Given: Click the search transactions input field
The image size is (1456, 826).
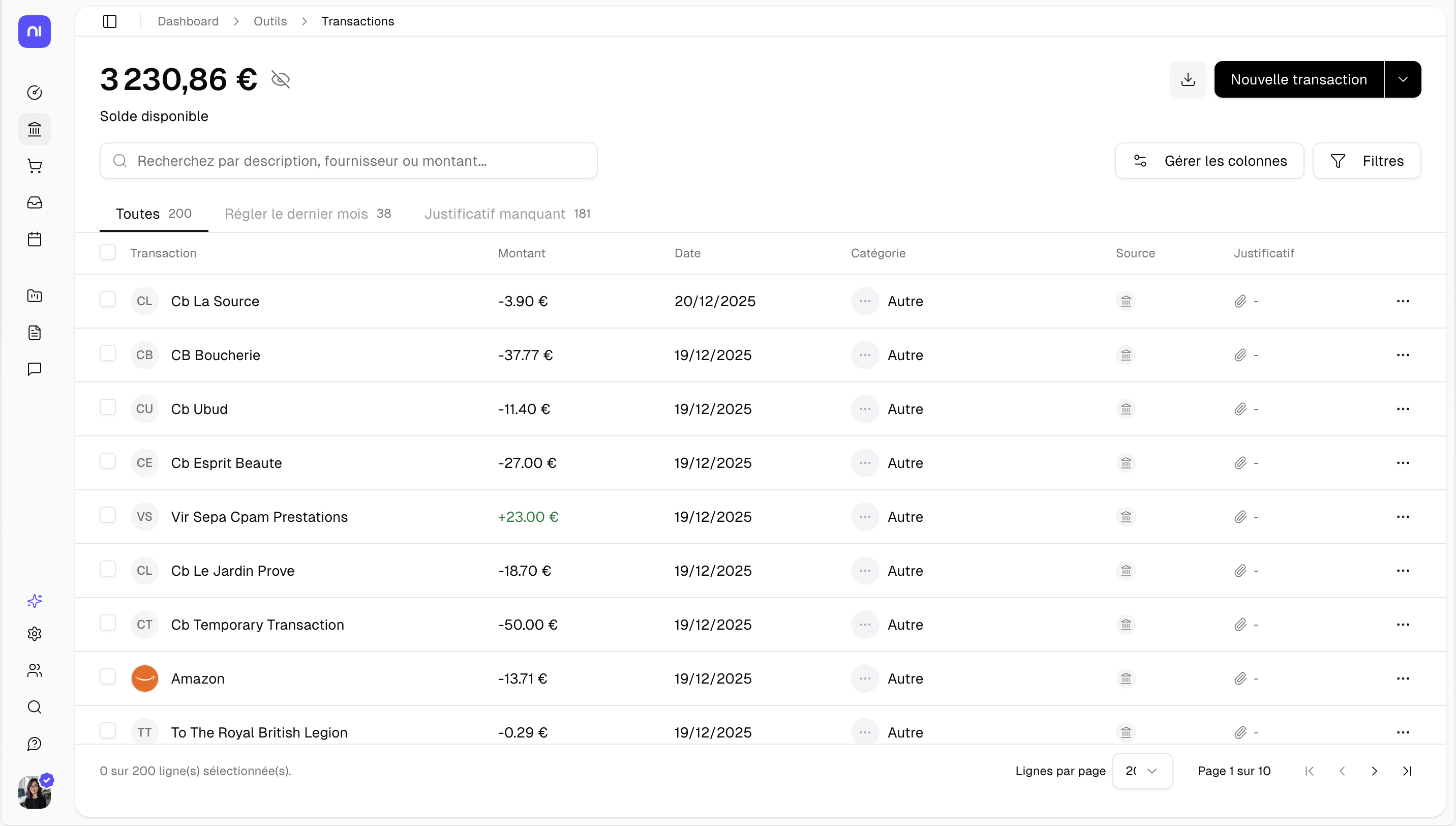Looking at the screenshot, I should (x=348, y=161).
